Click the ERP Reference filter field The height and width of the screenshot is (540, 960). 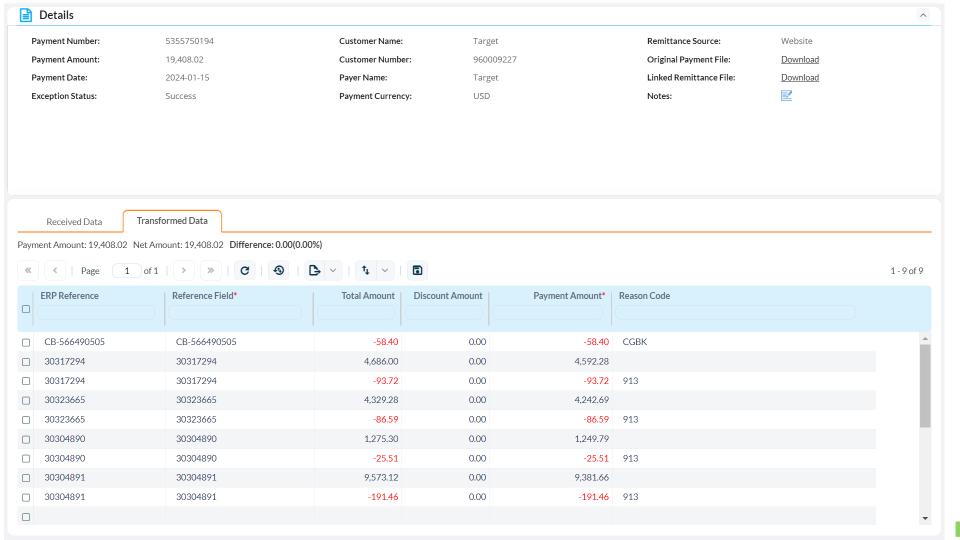click(x=98, y=313)
